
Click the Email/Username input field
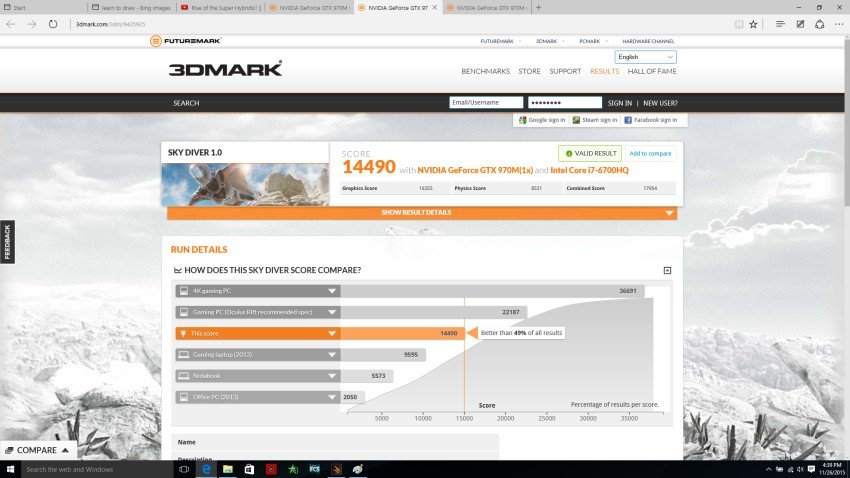(x=486, y=102)
